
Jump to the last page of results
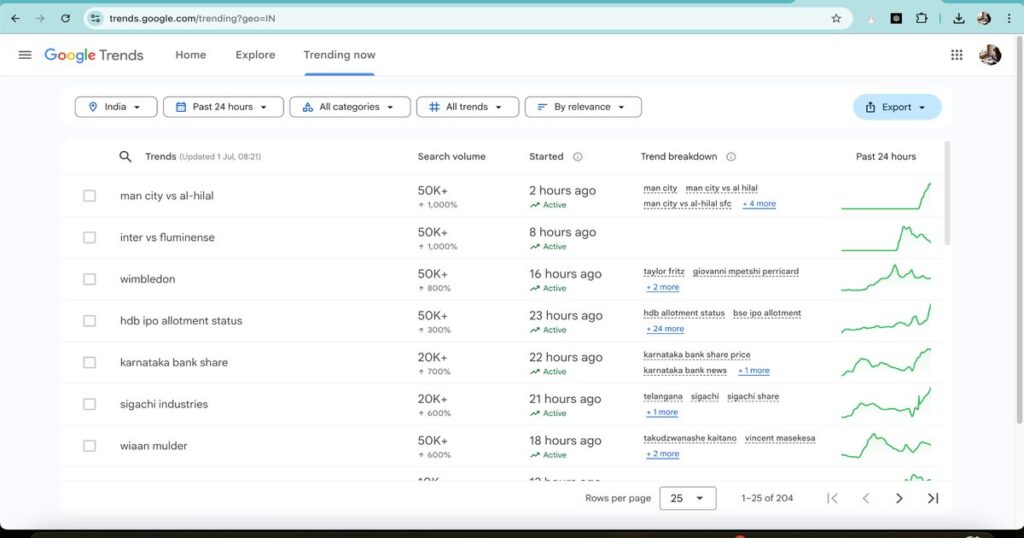[x=933, y=498]
